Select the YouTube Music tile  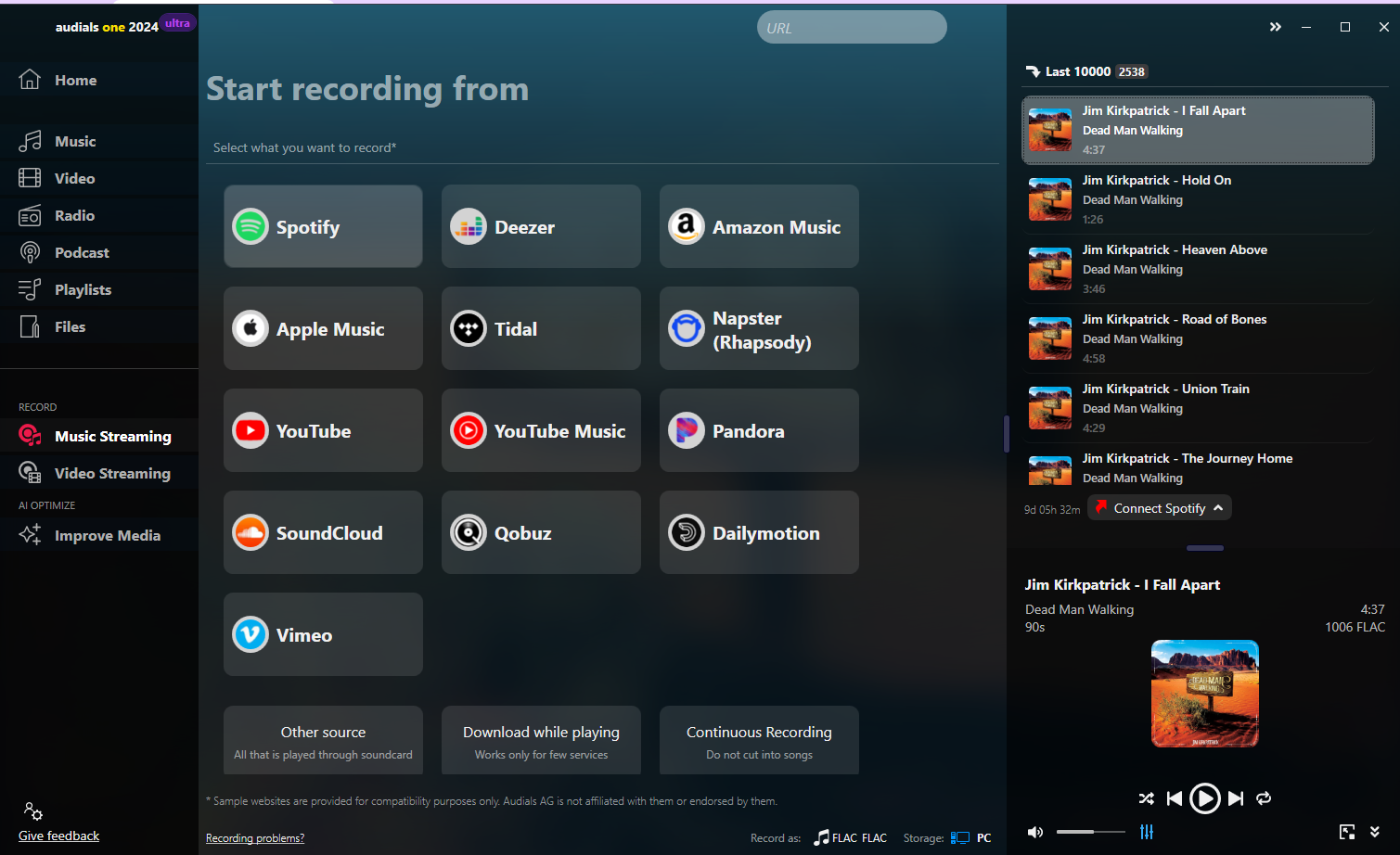[x=541, y=430]
